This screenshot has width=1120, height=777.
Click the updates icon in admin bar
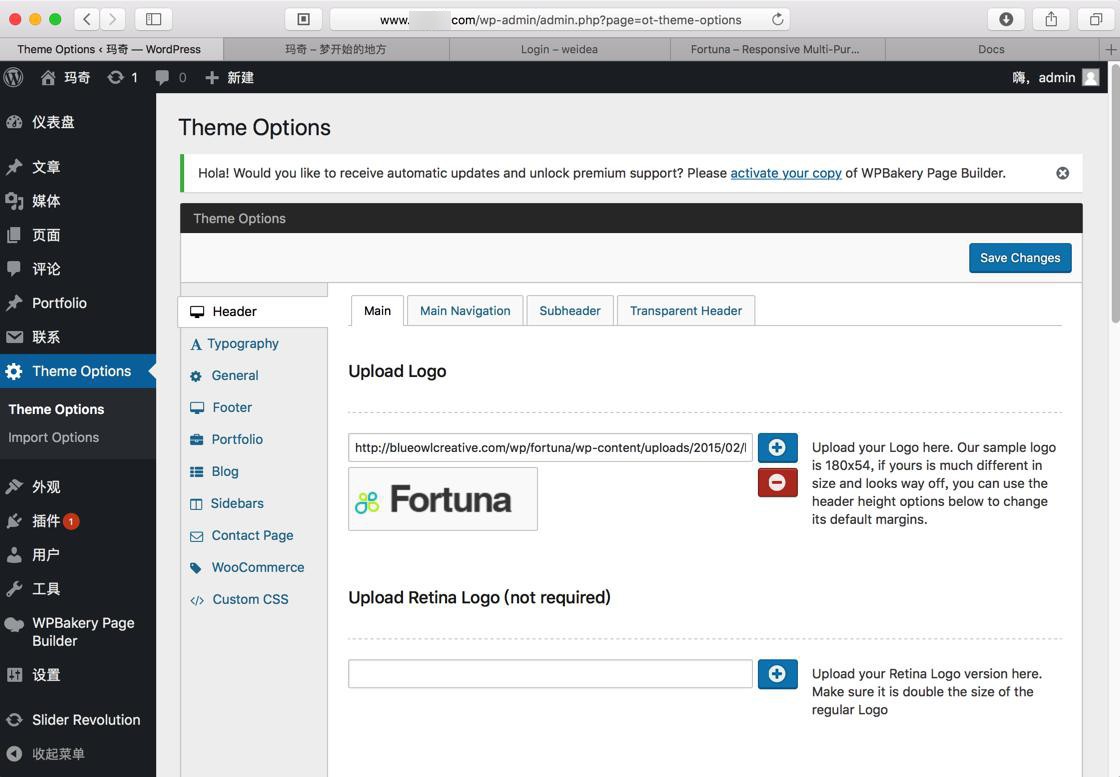tap(122, 77)
